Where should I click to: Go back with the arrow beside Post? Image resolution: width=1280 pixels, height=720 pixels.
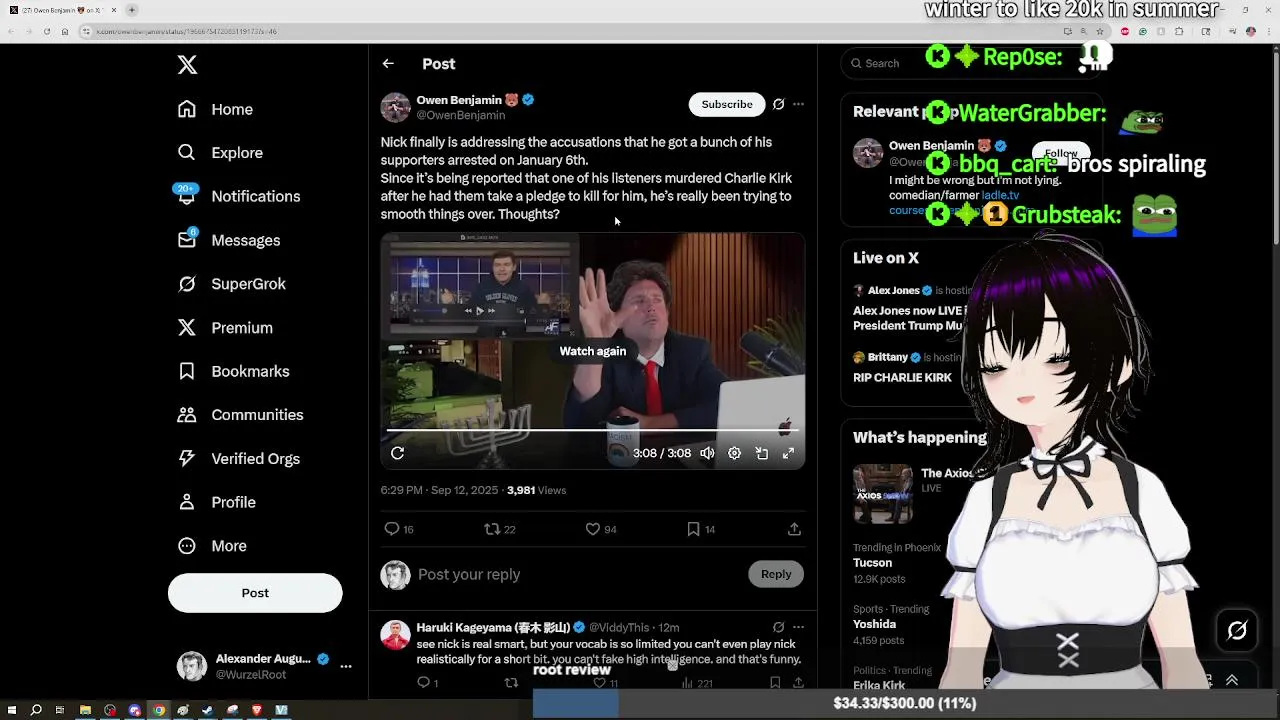click(388, 64)
